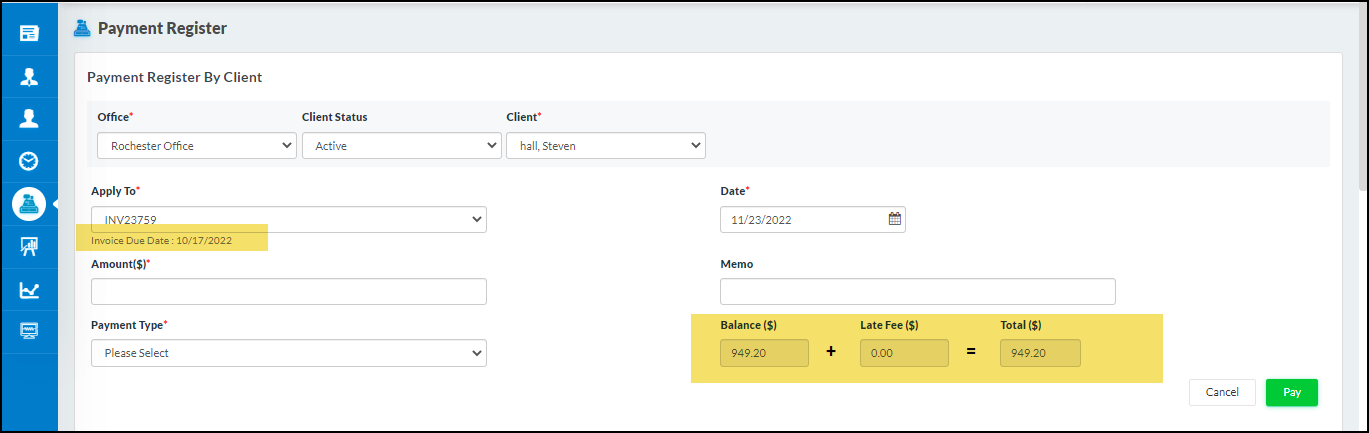Open the Client dropdown showing hall, Steven
Screen dimensions: 1369x433
[606, 146]
